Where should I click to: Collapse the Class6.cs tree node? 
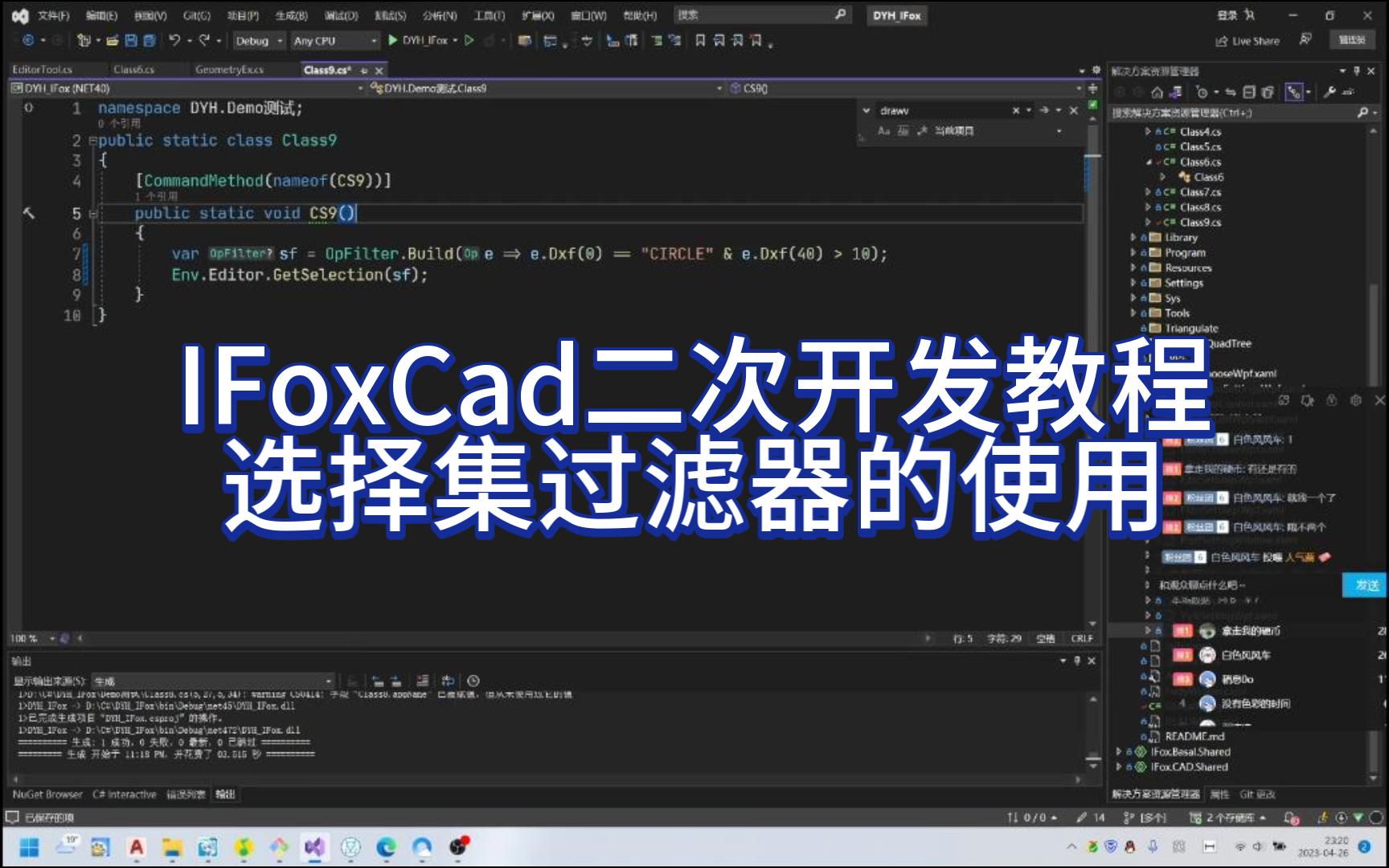click(x=1148, y=162)
